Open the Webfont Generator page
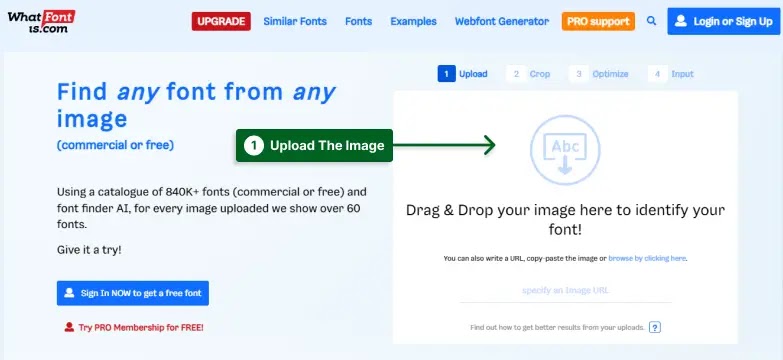Screen dimensions: 783x360 pos(501,21)
